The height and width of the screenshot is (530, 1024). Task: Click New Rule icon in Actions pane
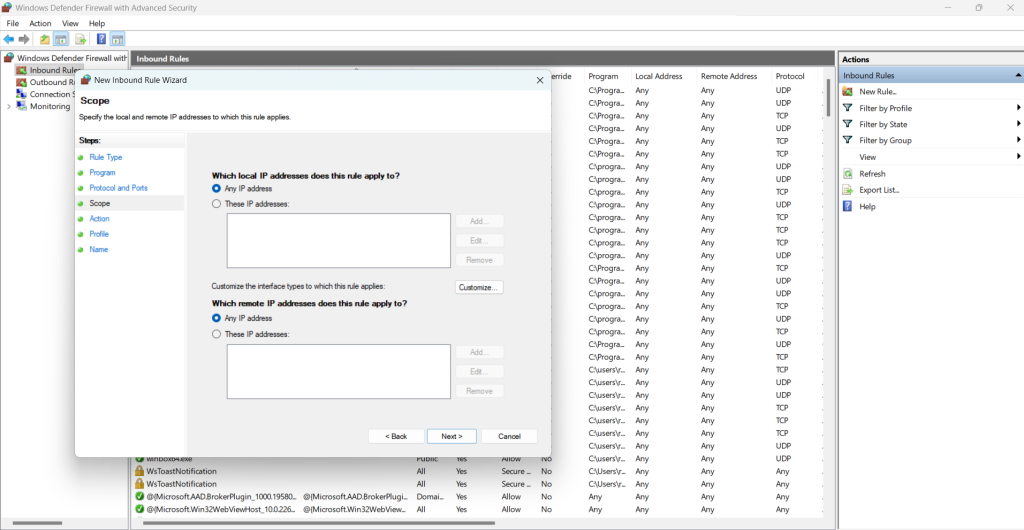848,91
